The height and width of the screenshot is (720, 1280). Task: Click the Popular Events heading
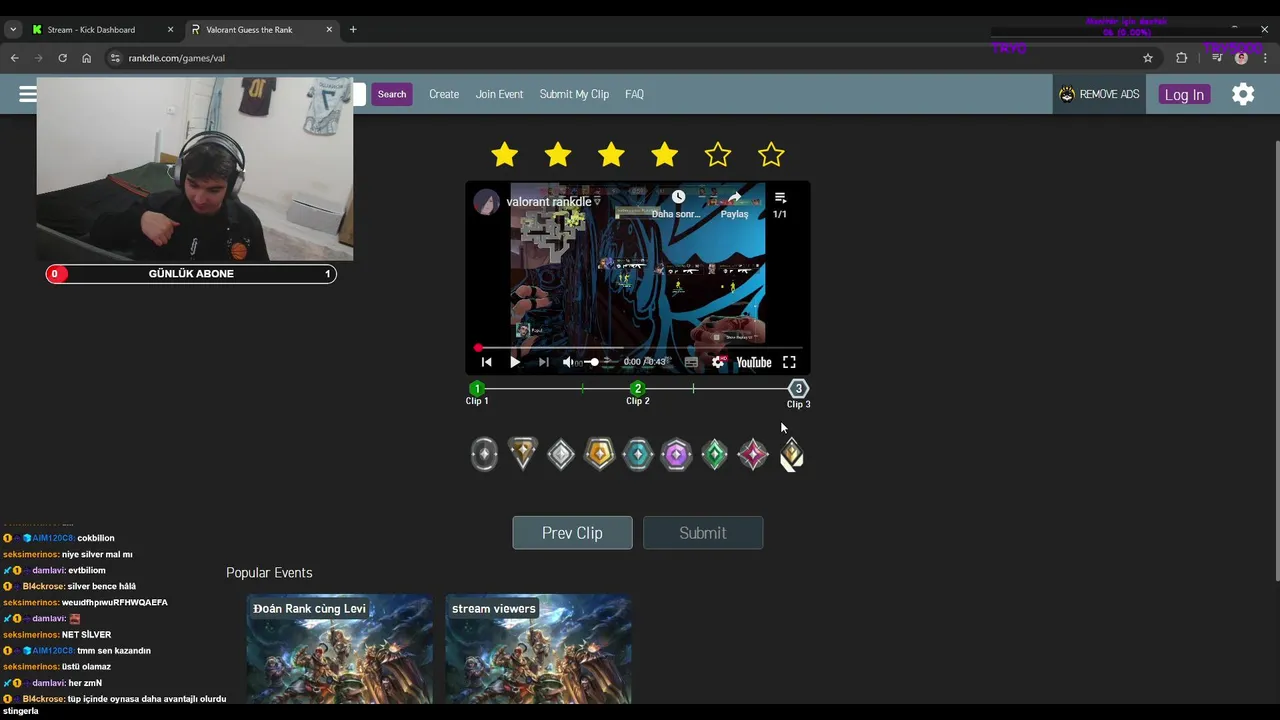pyautogui.click(x=269, y=573)
